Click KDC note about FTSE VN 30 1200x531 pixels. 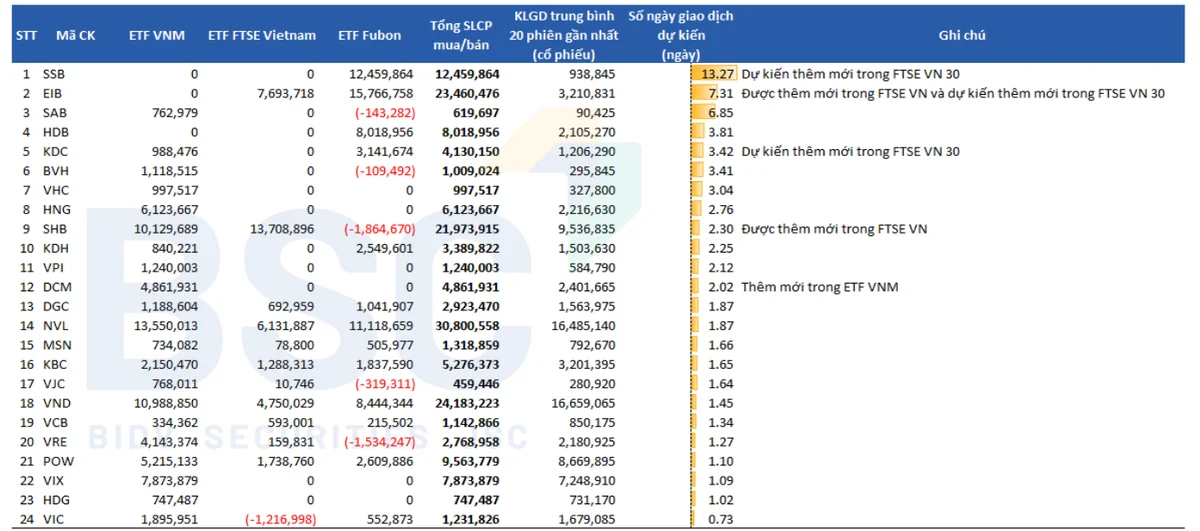(x=851, y=152)
